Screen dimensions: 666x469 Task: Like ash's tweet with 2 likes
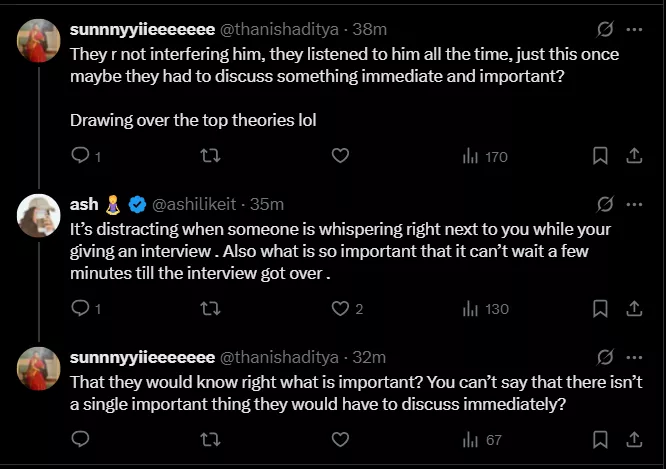click(340, 309)
